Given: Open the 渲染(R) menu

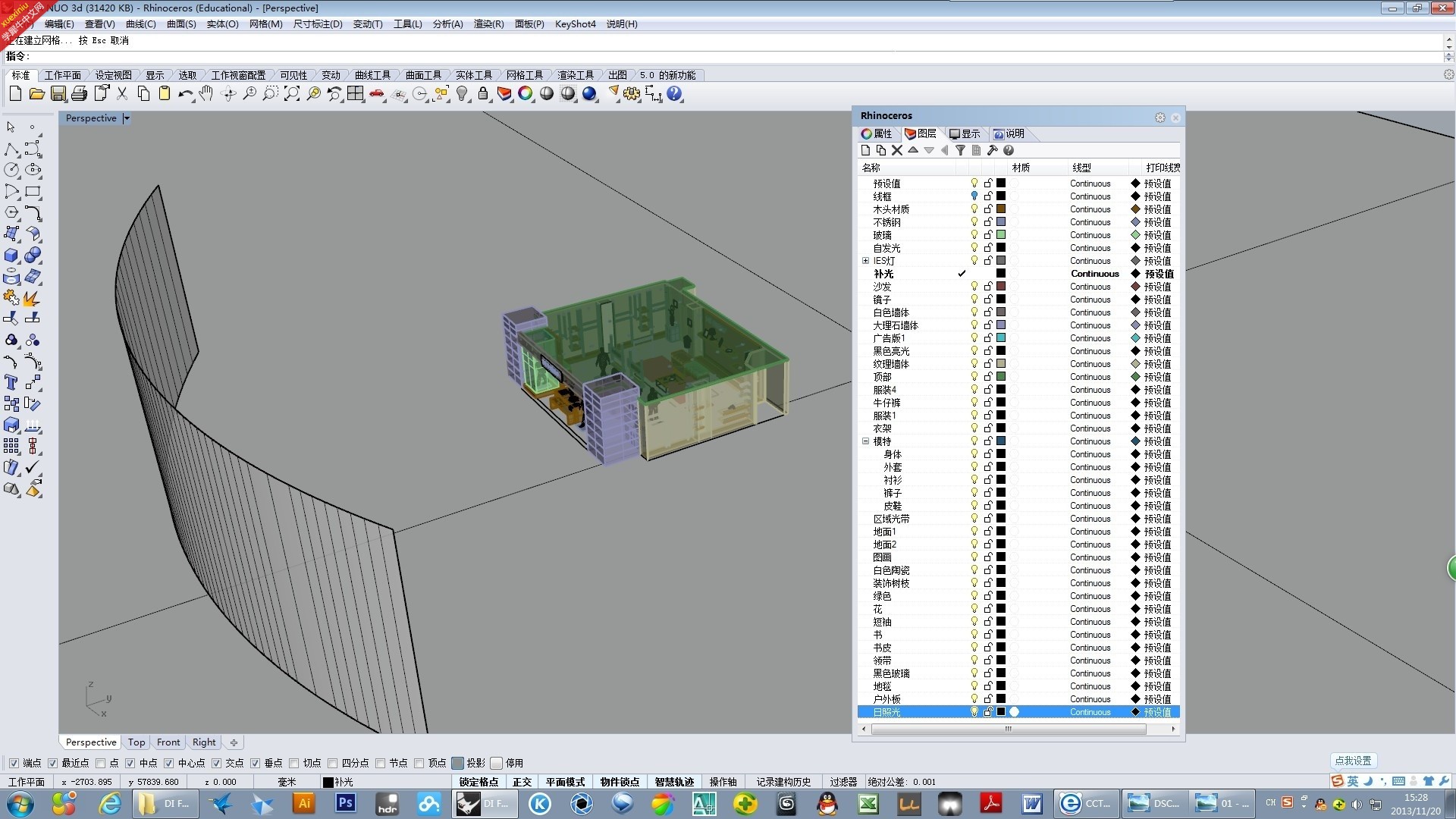Looking at the screenshot, I should [488, 24].
